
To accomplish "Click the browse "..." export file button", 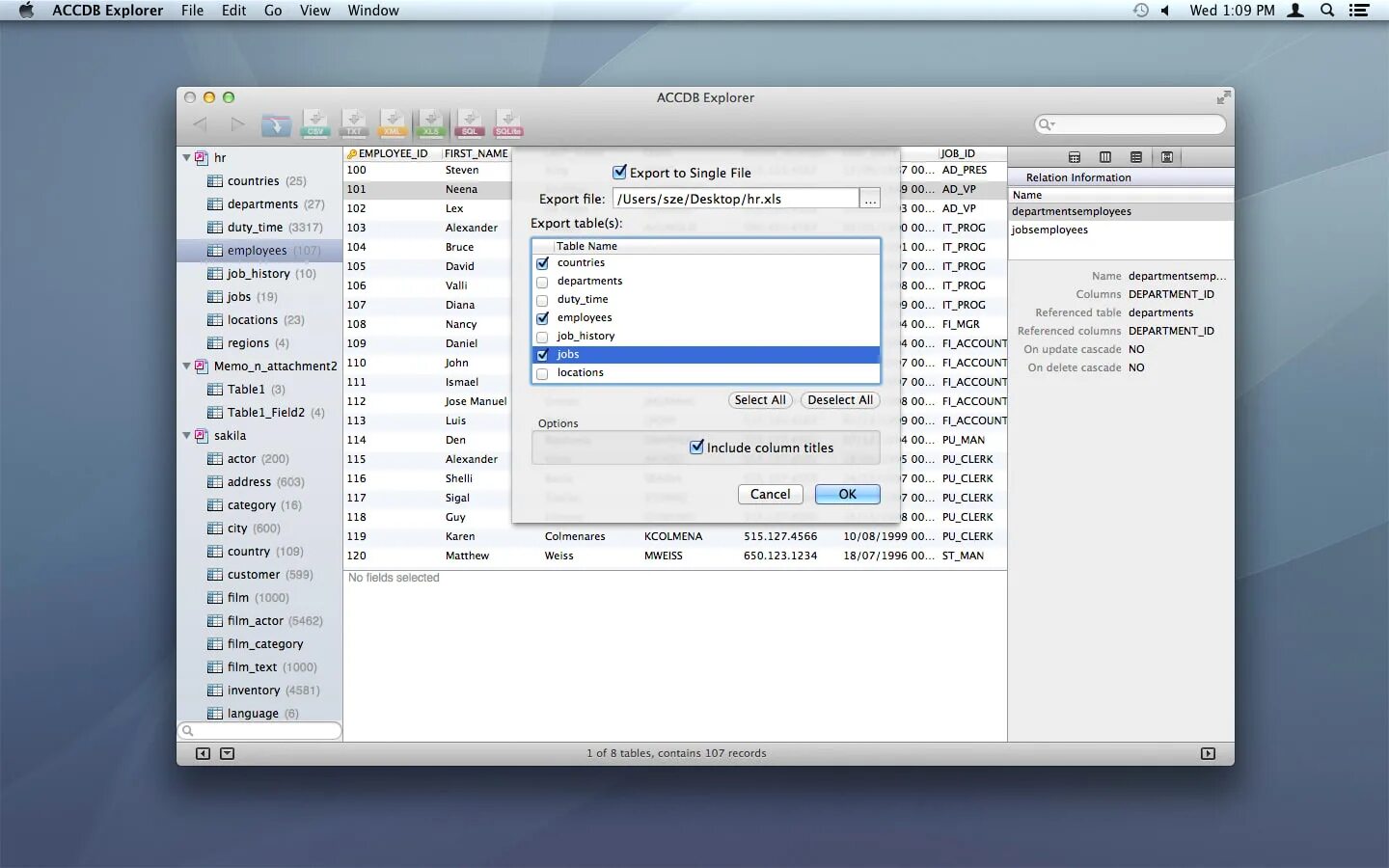I will tap(870, 199).
